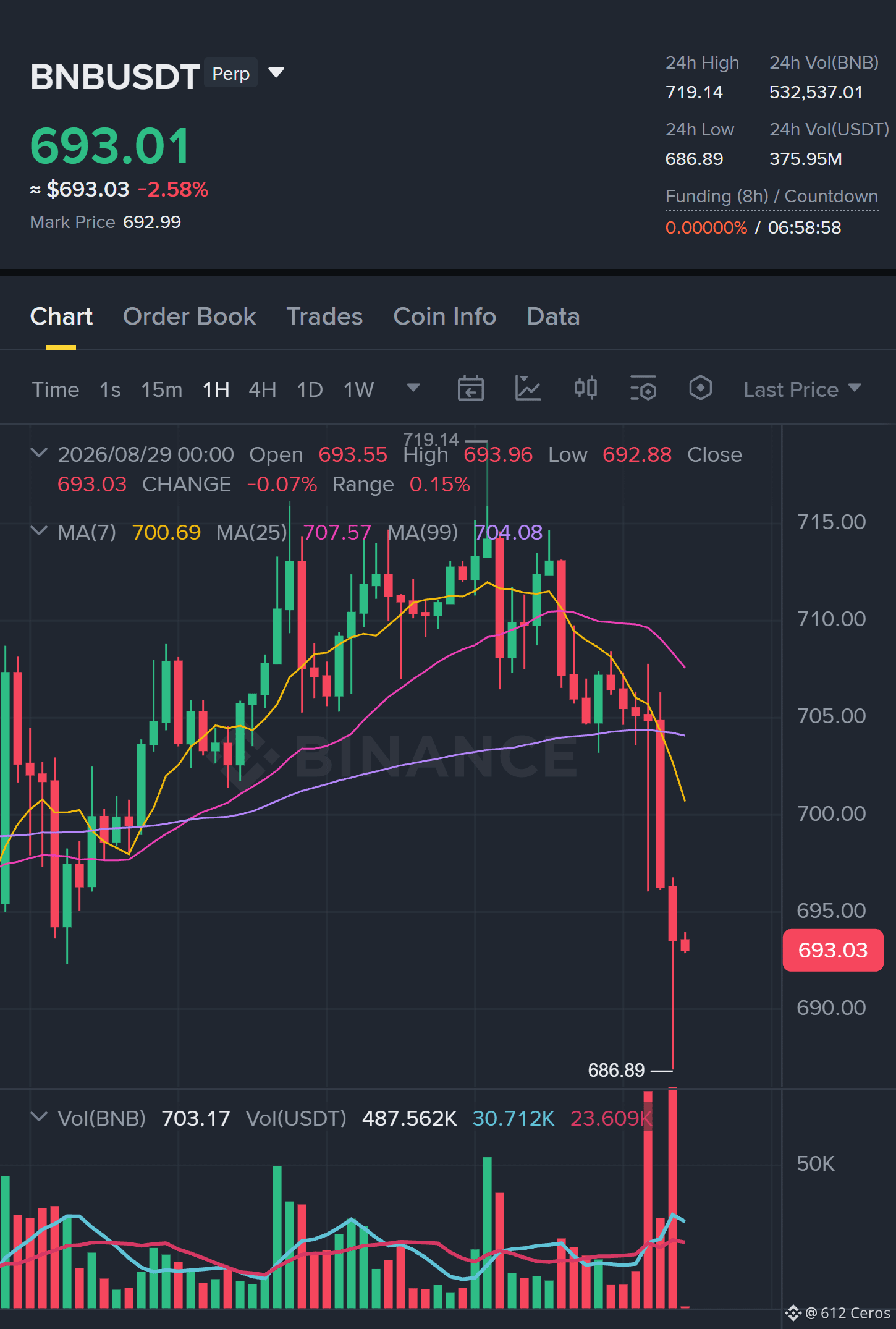Screen dimensions: 896x1329
Task: Click the 686.89 low marker label on chart
Action: 616,1070
